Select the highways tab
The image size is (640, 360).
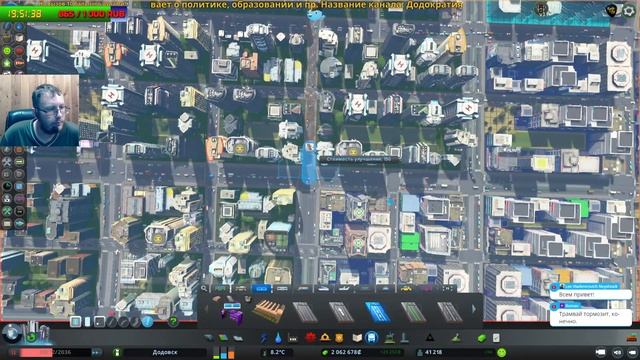[282, 289]
